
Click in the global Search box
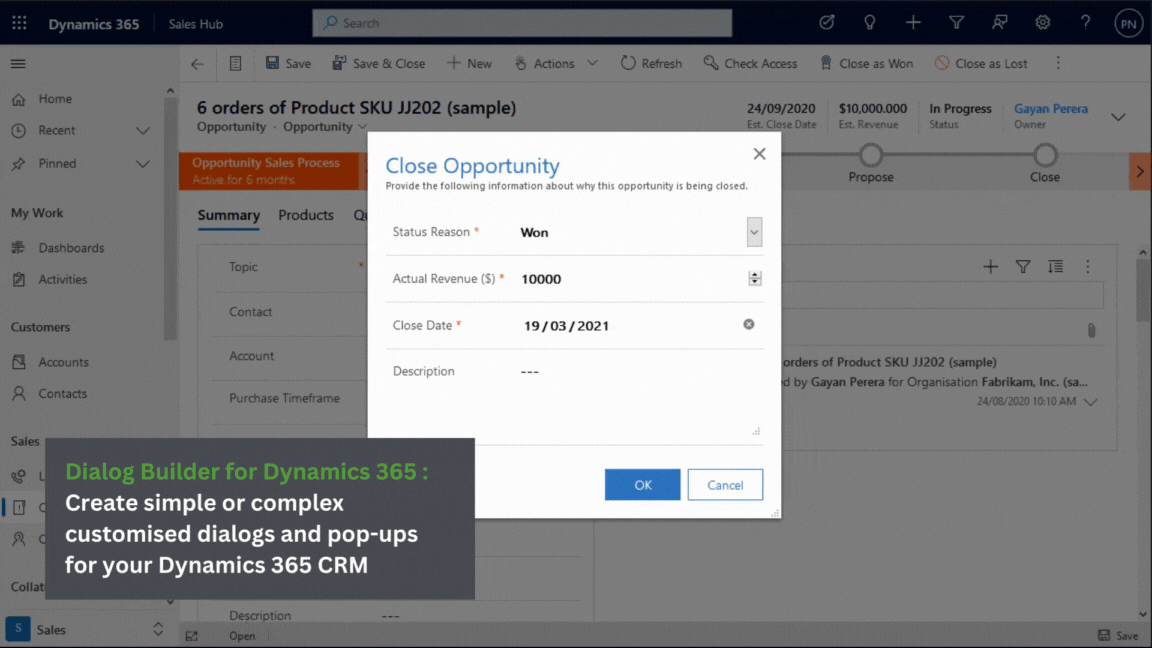[x=522, y=23]
